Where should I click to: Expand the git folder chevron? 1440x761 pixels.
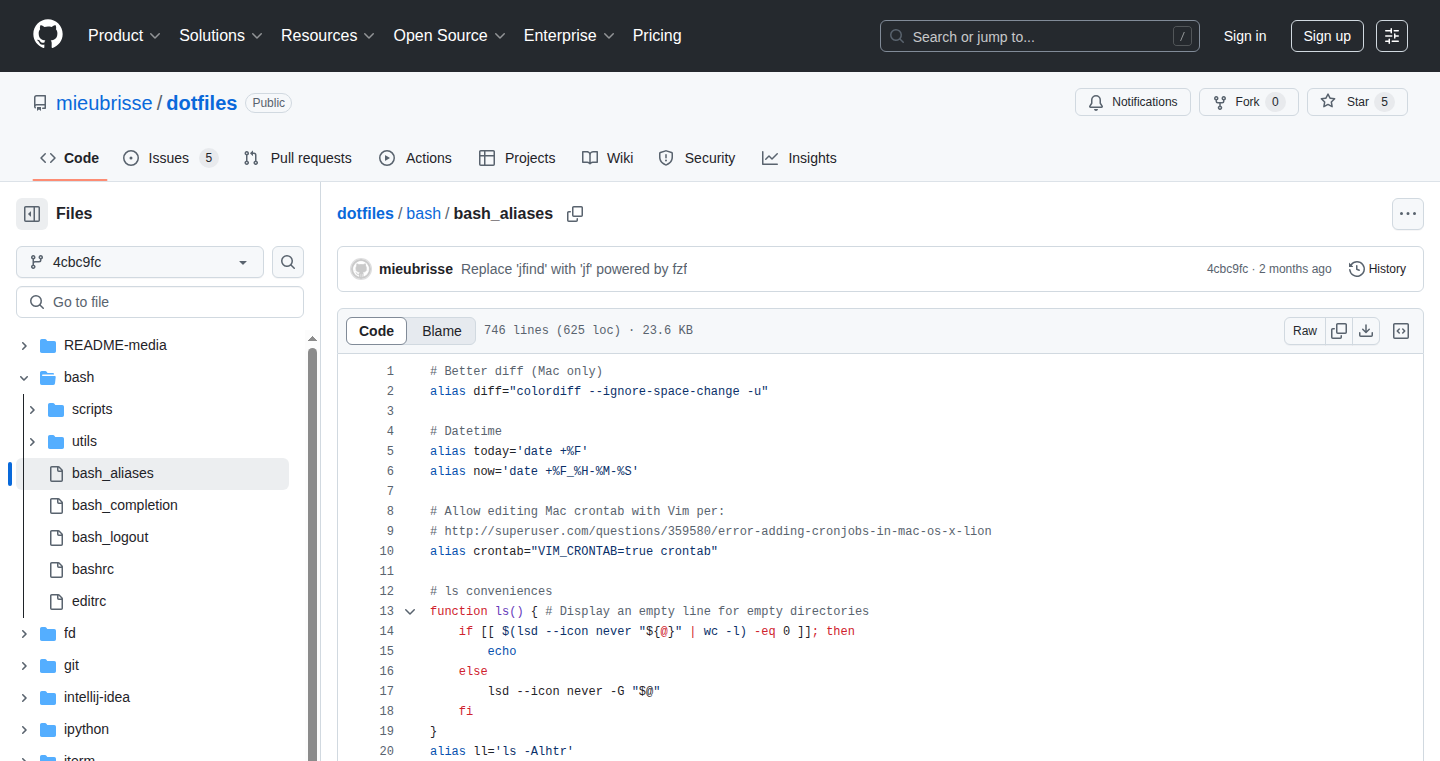pos(24,665)
